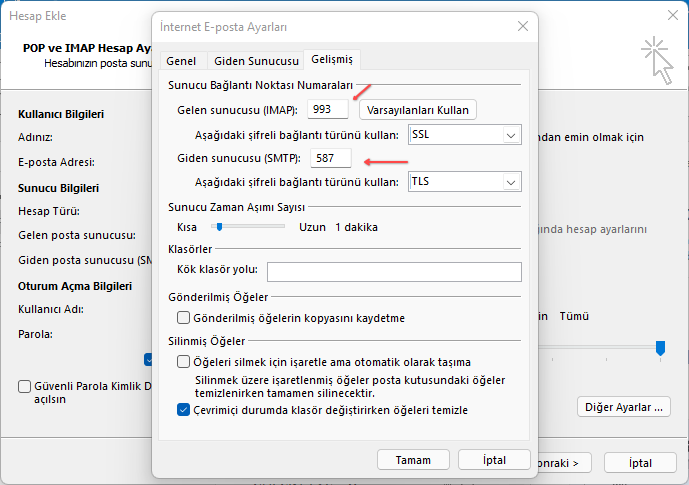Viewport: 689px width, 485px height.
Task: Switch to the Genel tab
Action: point(181,61)
